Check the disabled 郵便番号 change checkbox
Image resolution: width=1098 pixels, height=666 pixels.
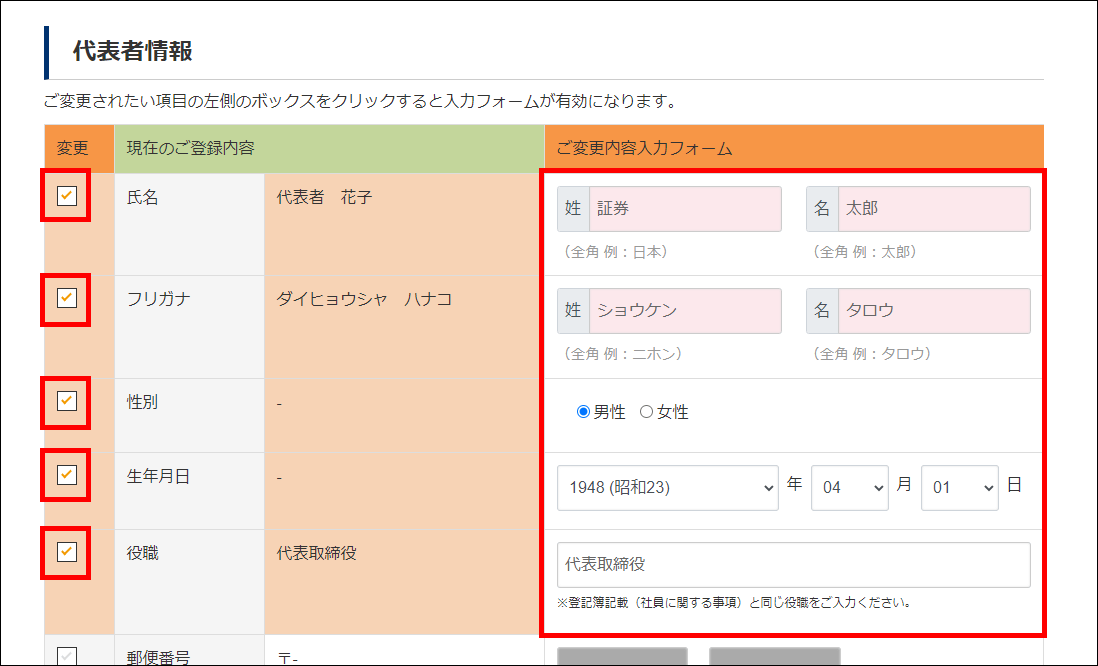67,656
